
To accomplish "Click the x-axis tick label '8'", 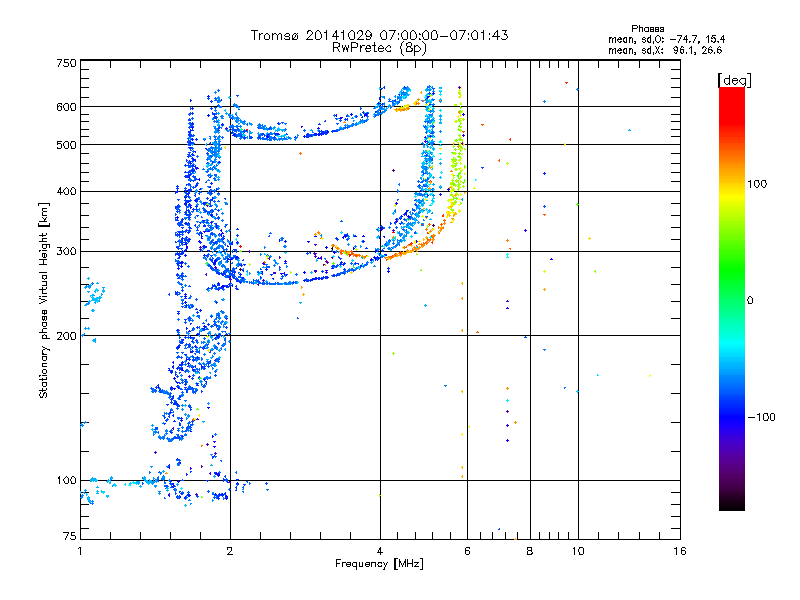I will click(530, 551).
